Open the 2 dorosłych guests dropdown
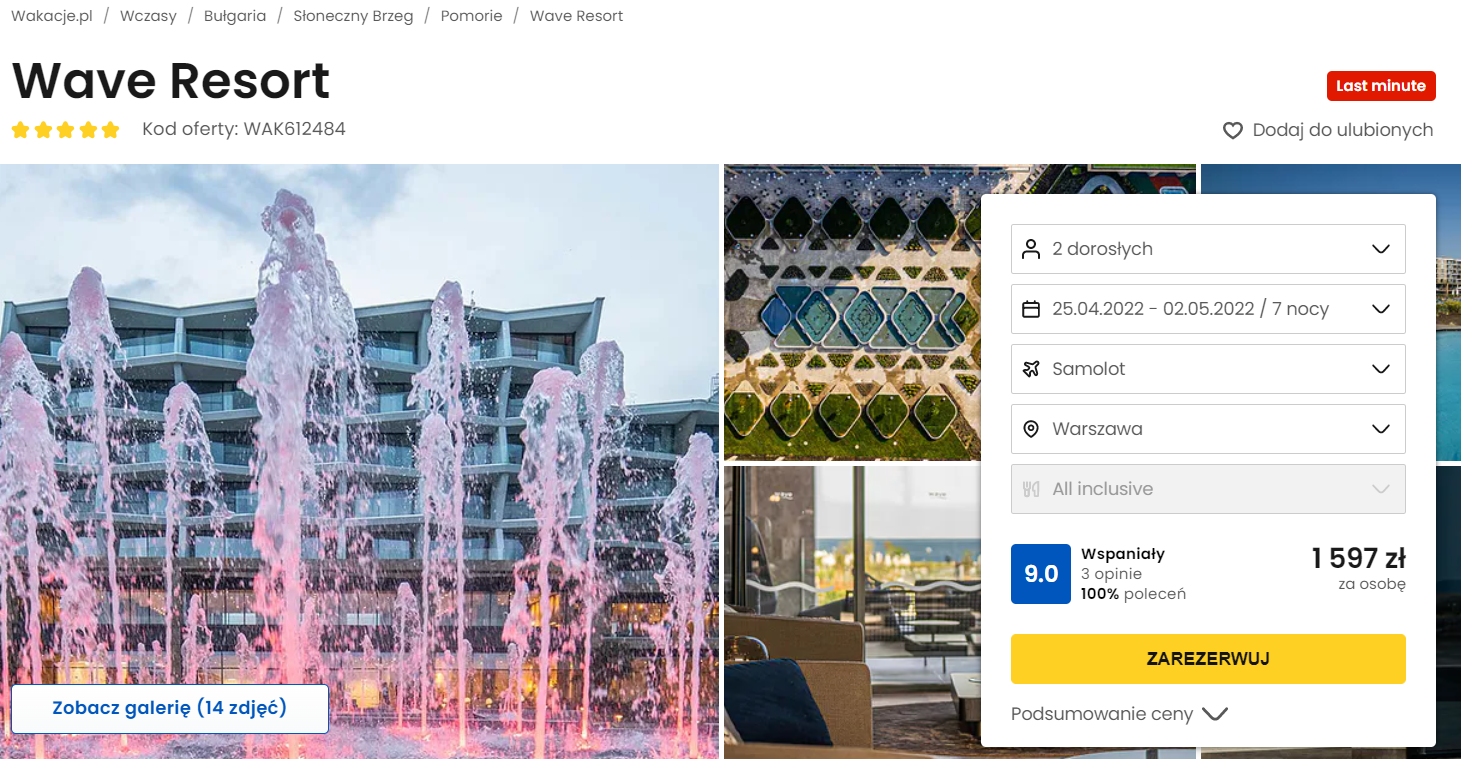Screen dimensions: 1461x759 pyautogui.click(x=1208, y=249)
